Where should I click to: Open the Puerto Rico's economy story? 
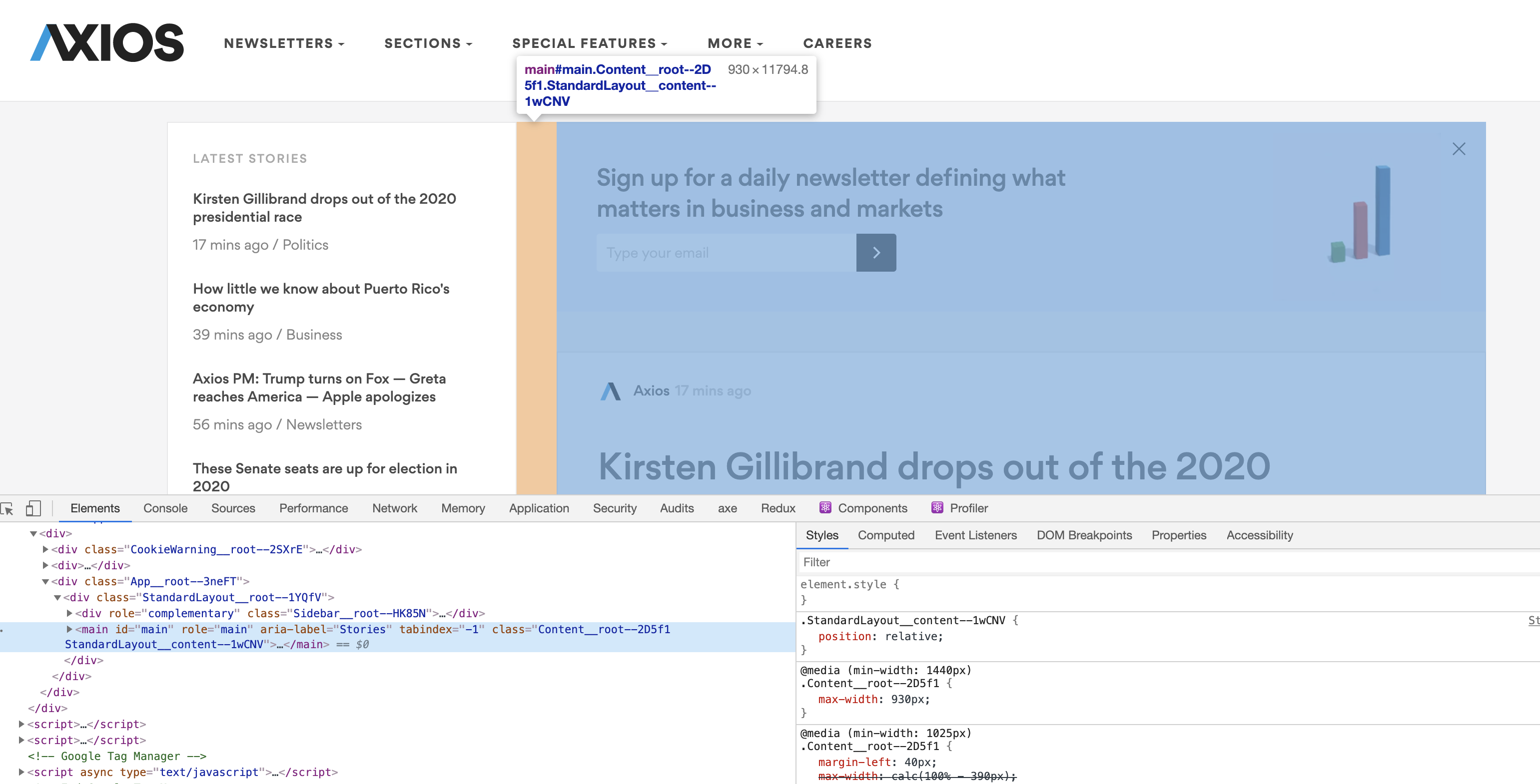point(321,298)
